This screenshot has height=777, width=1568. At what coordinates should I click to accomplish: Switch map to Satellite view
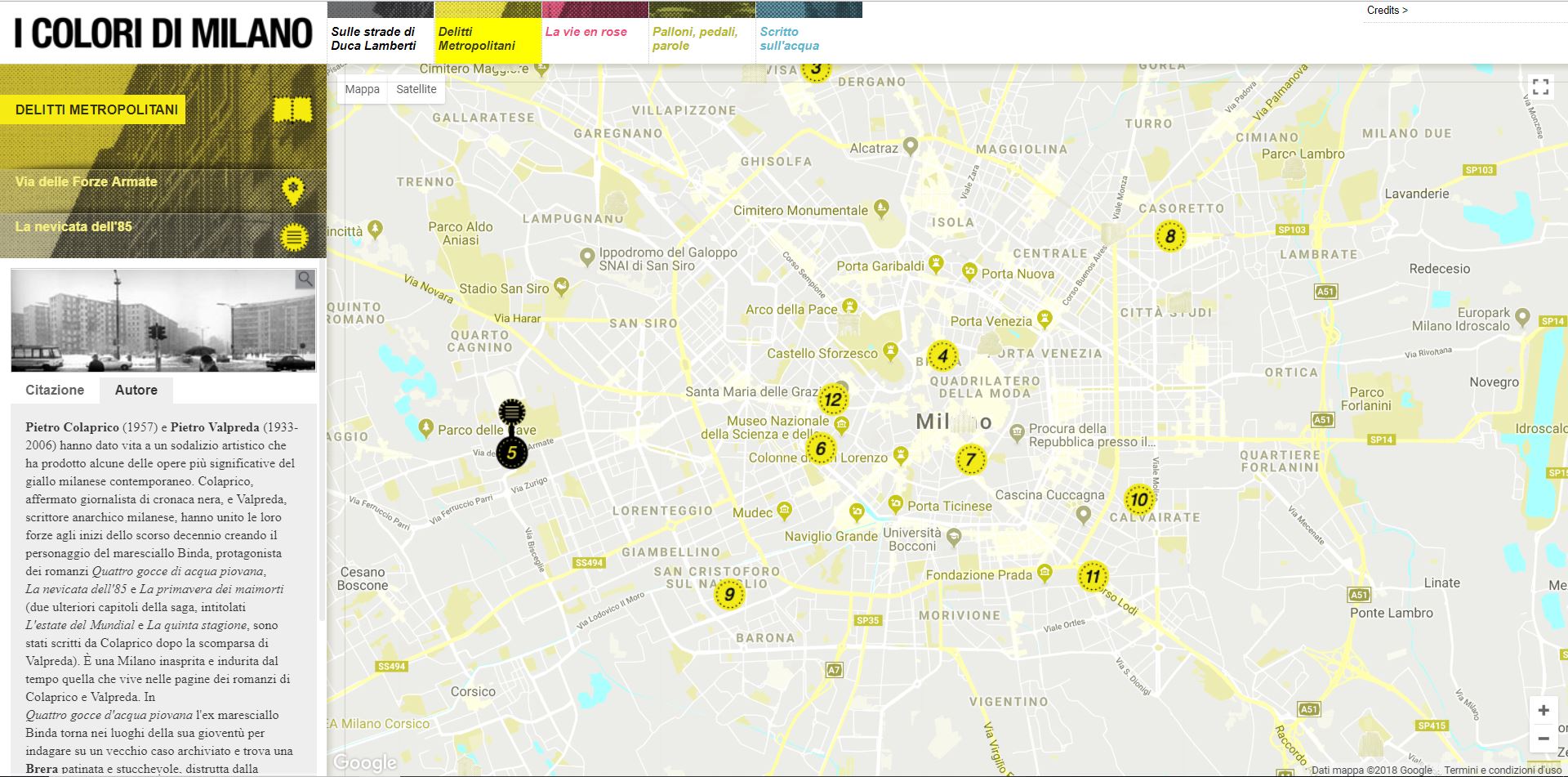(416, 89)
